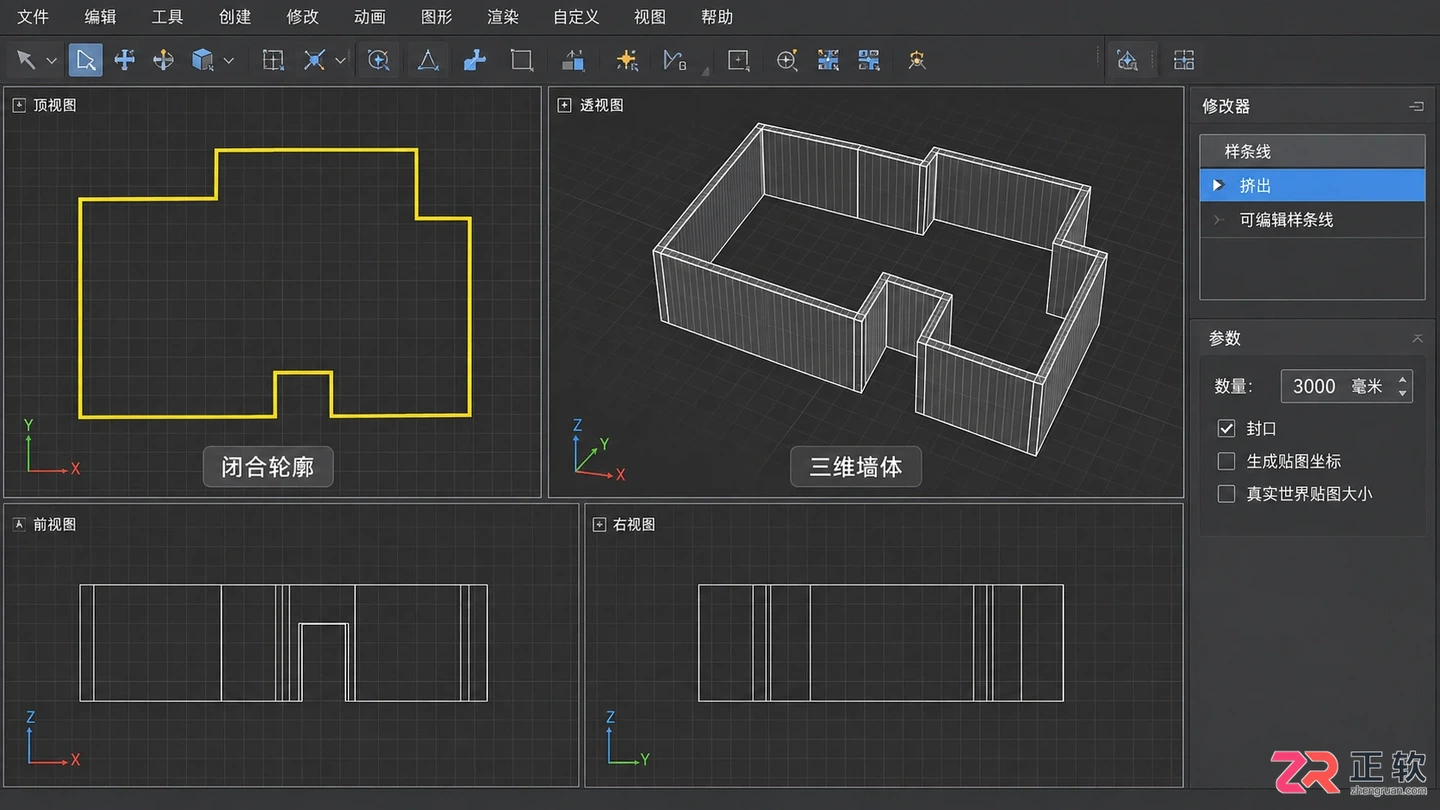Screen dimensions: 1440x810
Task: Expand the 可编辑样条线 entry arrow
Action: 1217,219
